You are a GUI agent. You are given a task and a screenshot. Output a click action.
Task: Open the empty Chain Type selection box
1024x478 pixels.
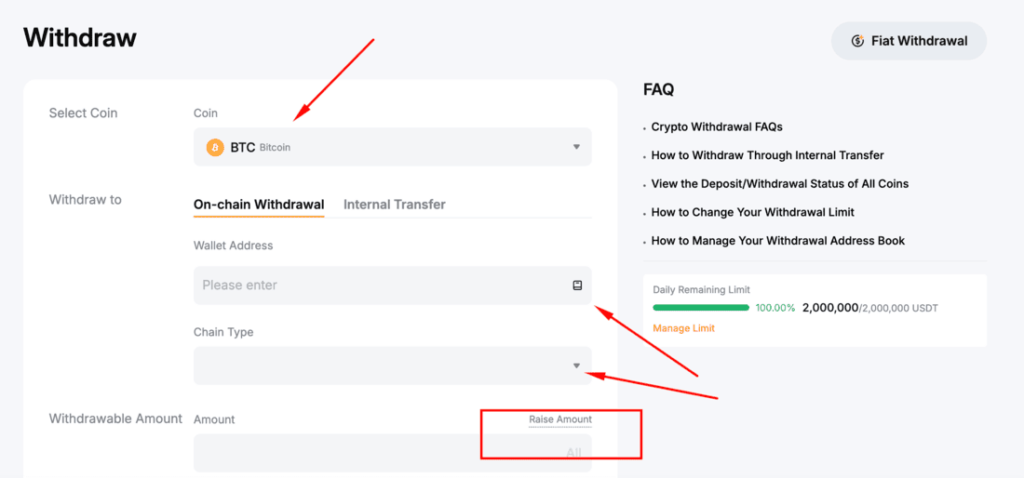380,366
